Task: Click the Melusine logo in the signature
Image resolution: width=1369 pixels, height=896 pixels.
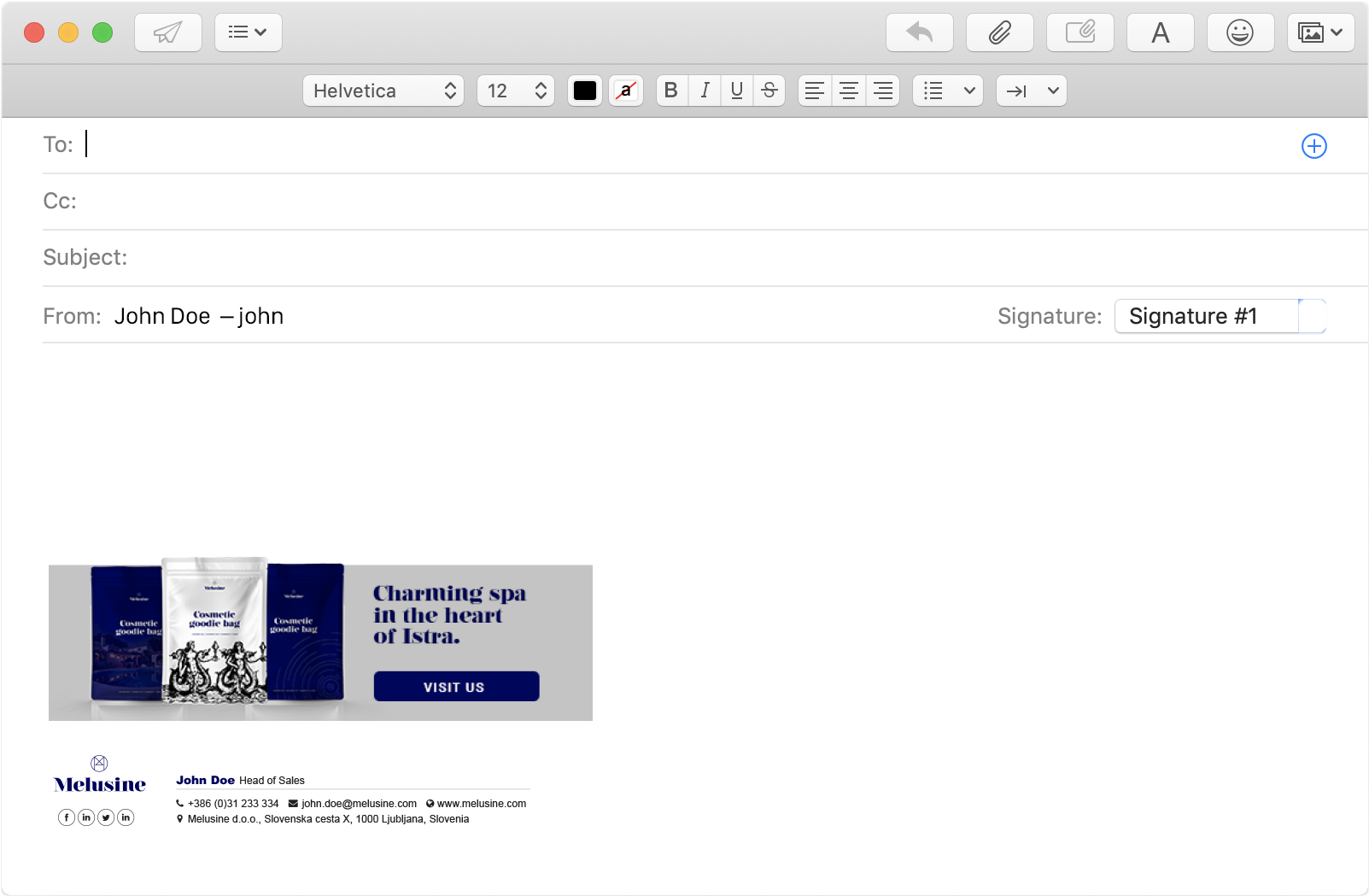Action: click(x=100, y=775)
